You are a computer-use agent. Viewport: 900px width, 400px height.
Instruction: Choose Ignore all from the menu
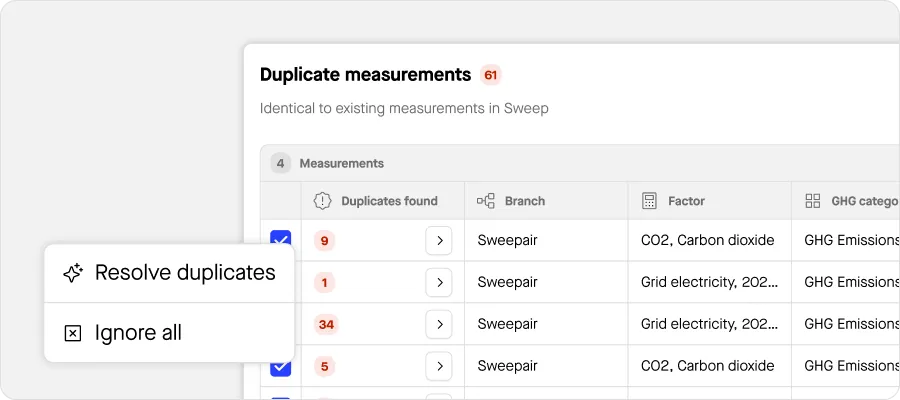tap(138, 333)
